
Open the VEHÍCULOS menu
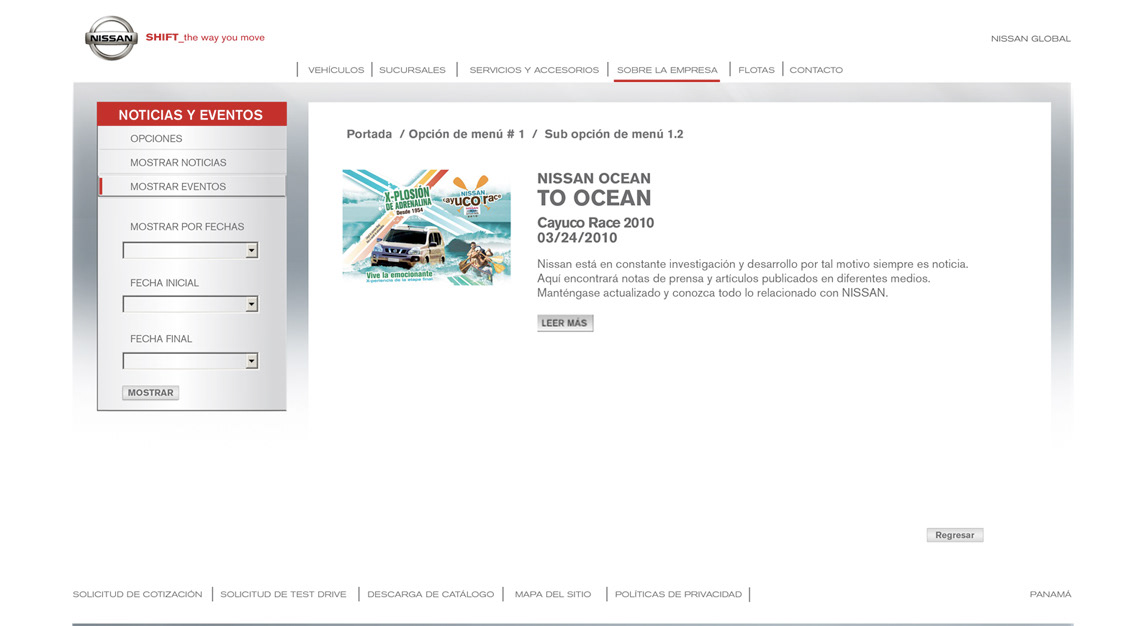[336, 70]
